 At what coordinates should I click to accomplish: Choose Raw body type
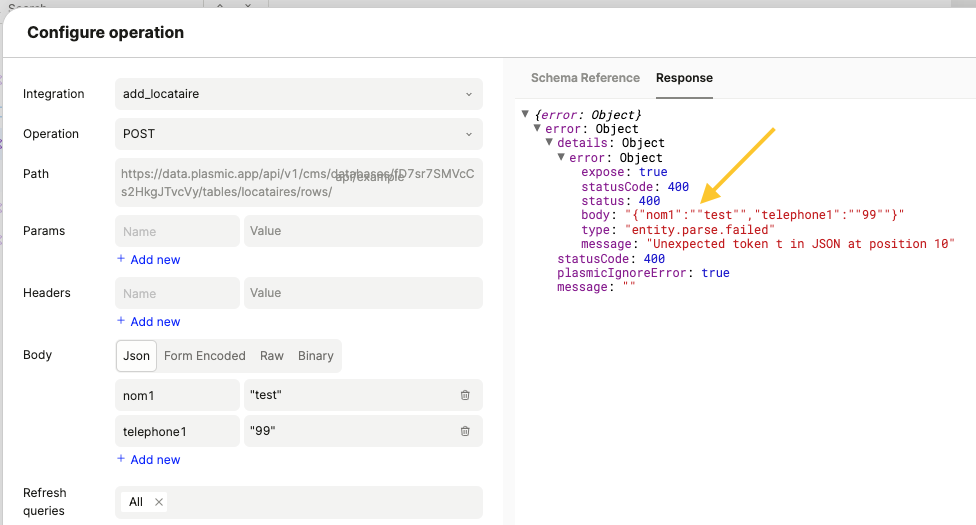tap(271, 356)
